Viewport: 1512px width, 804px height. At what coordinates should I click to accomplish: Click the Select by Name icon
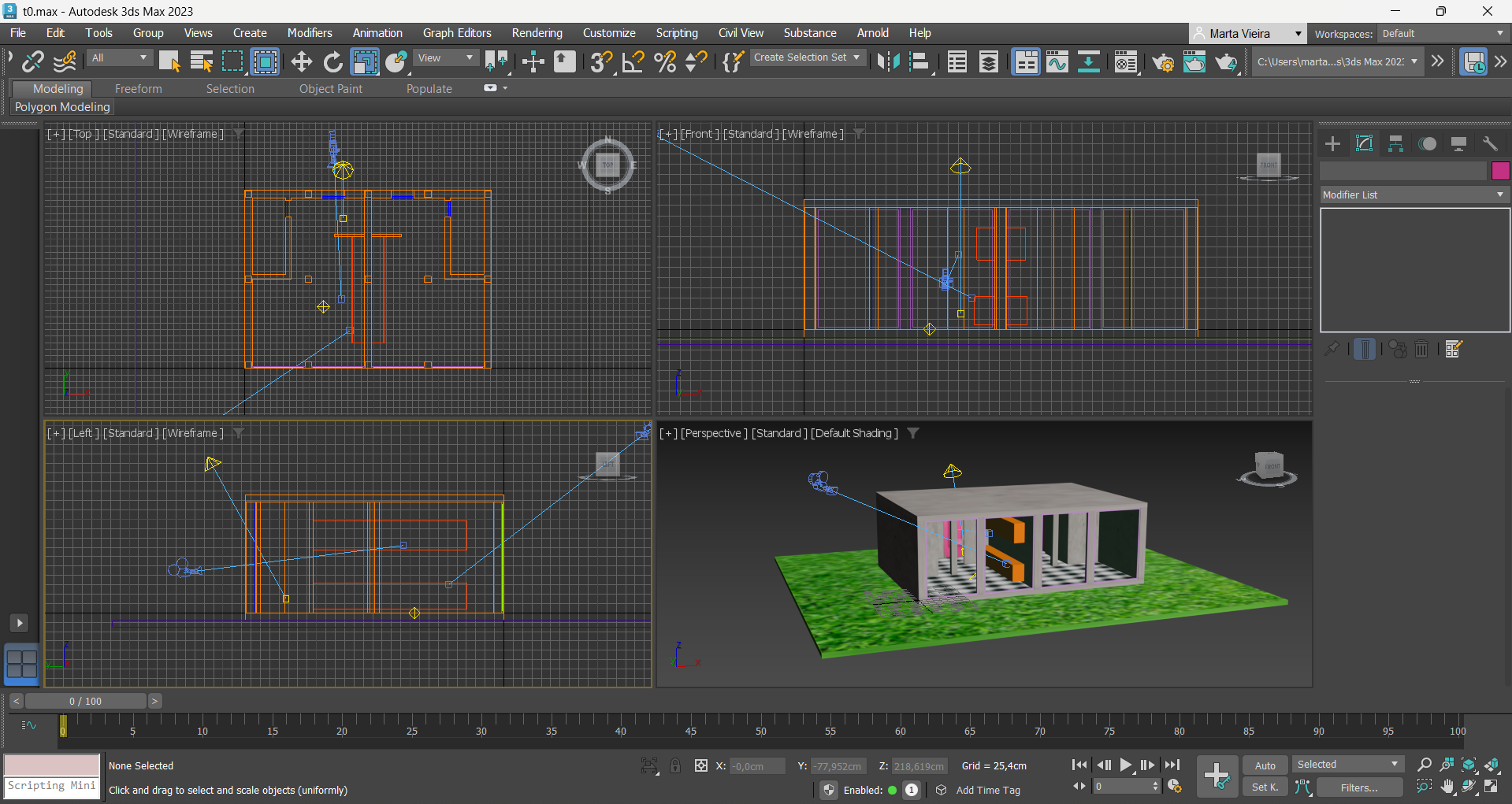coord(202,61)
